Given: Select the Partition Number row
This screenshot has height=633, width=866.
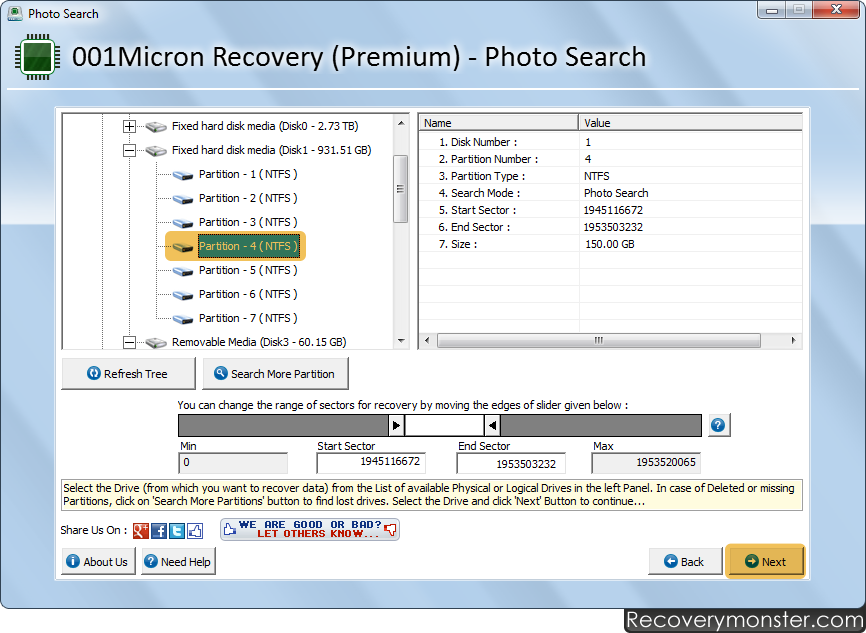Looking at the screenshot, I should 610,159.
